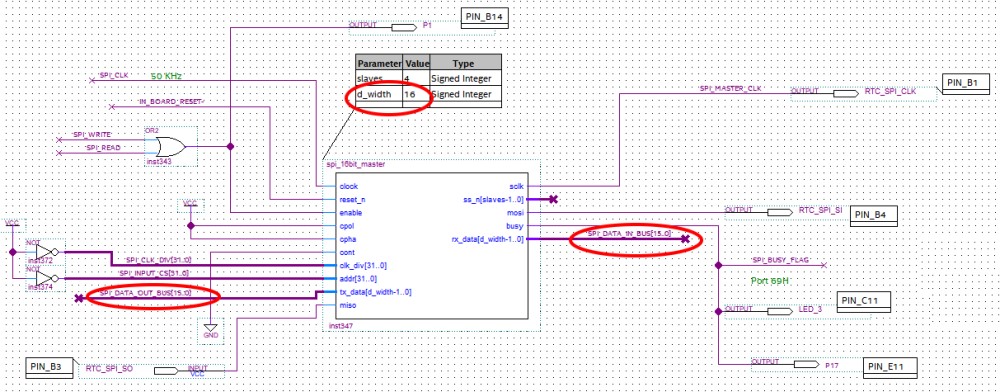Select the SPI_CLK_DIV[31..0] bus label
This screenshot has height=392, width=1000.
[x=158, y=260]
